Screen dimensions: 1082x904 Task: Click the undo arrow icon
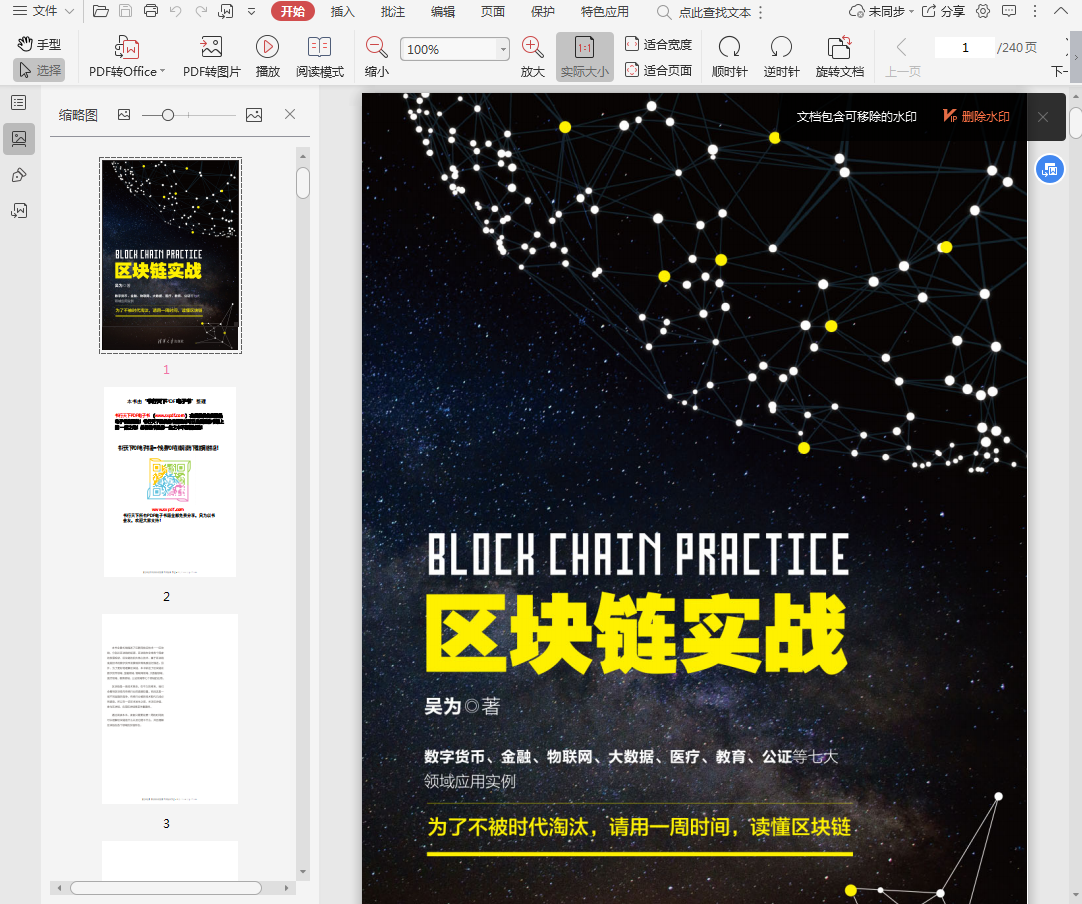click(175, 11)
